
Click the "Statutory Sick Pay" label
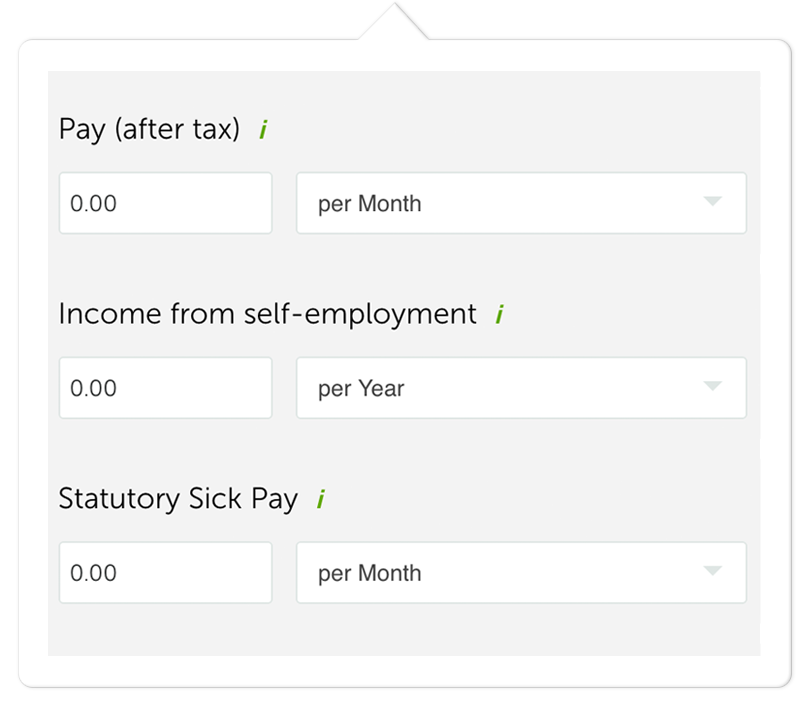tap(178, 499)
